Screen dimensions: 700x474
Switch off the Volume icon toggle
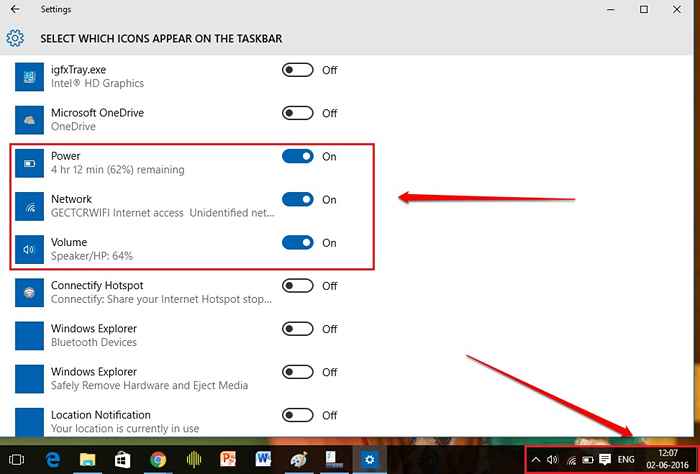point(297,243)
